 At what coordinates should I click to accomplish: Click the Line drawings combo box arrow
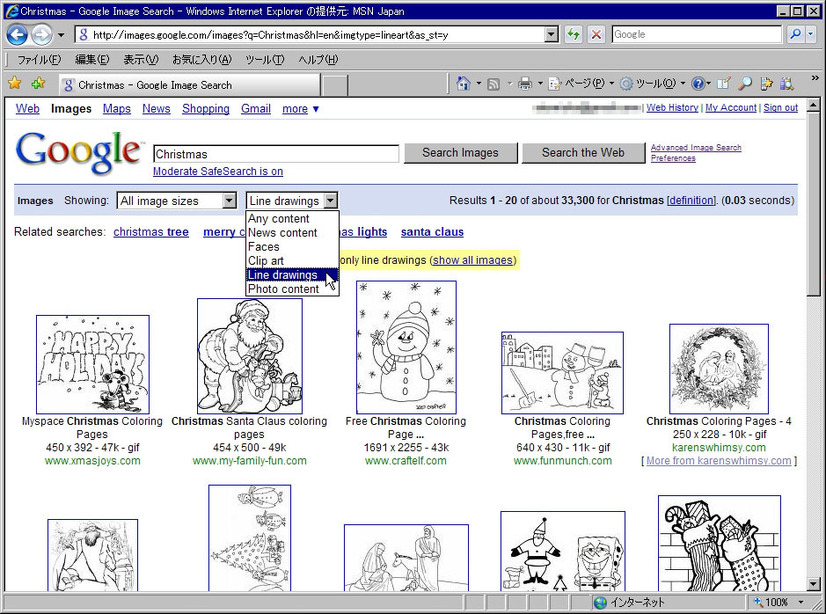[x=330, y=201]
